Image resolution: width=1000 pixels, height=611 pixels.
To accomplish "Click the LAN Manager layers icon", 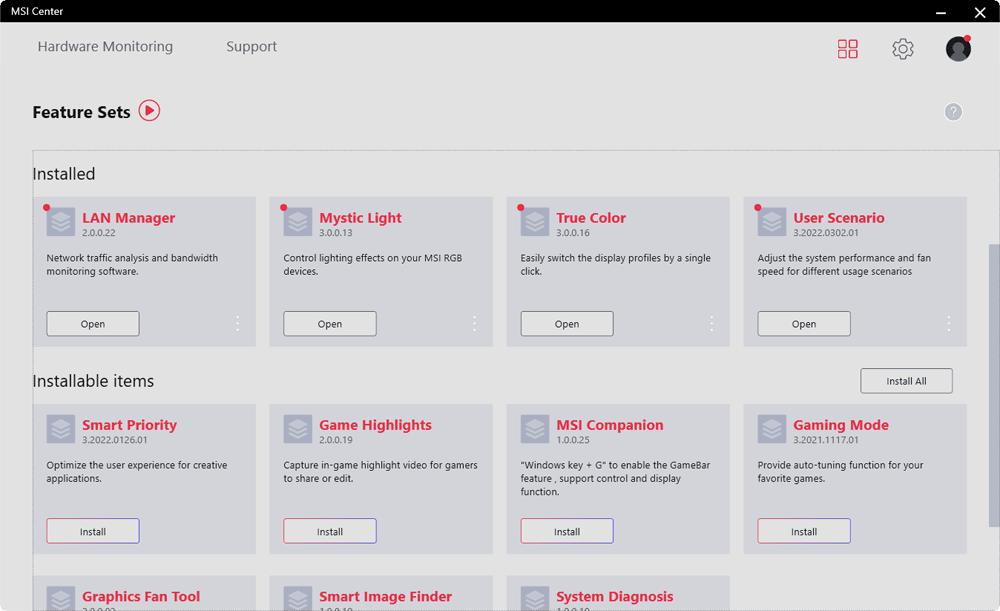I will point(61,222).
